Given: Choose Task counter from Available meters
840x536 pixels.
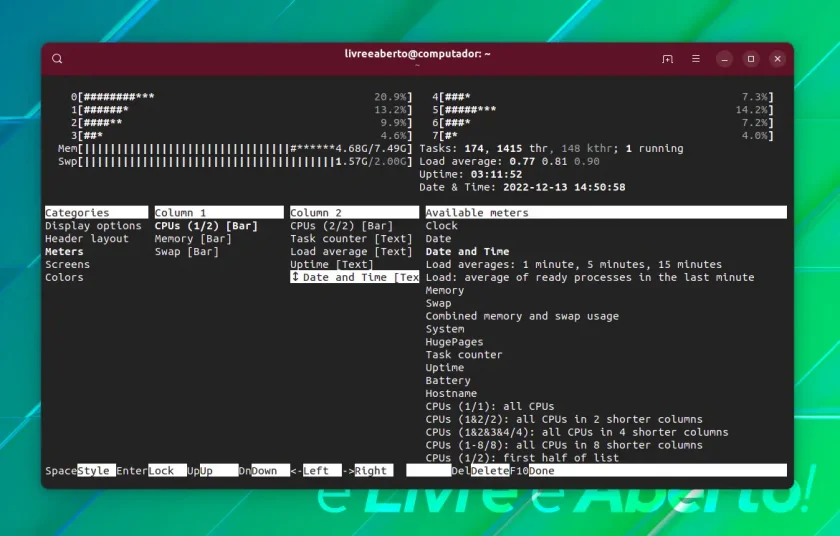Looking at the screenshot, I should [464, 354].
